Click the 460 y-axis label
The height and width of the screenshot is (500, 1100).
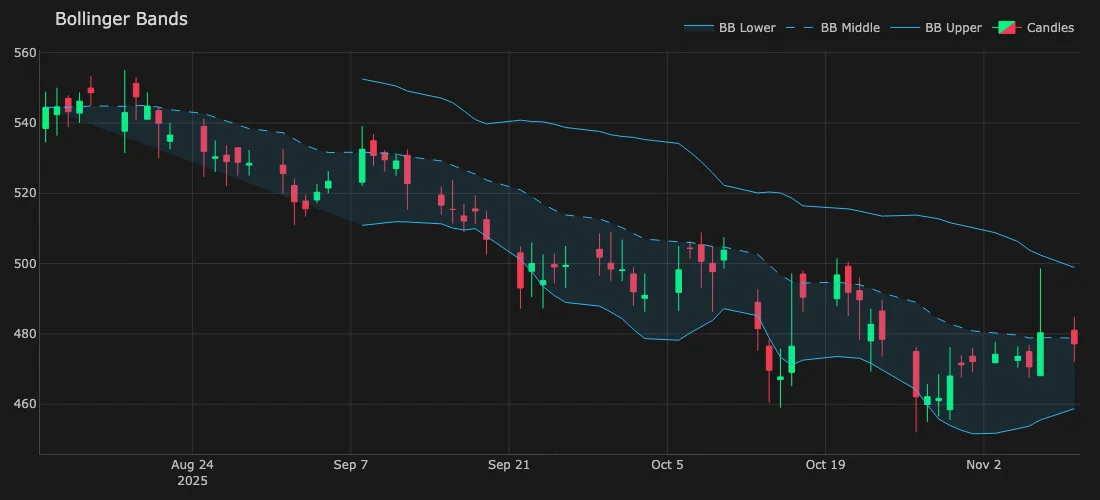tap(25, 405)
